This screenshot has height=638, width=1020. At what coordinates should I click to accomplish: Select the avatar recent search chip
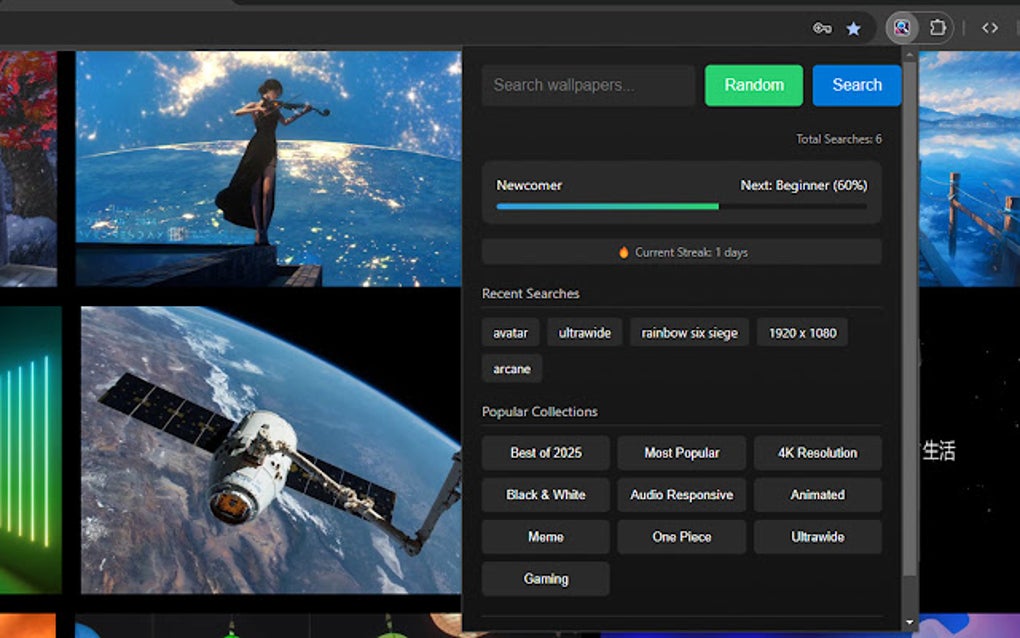pos(510,332)
